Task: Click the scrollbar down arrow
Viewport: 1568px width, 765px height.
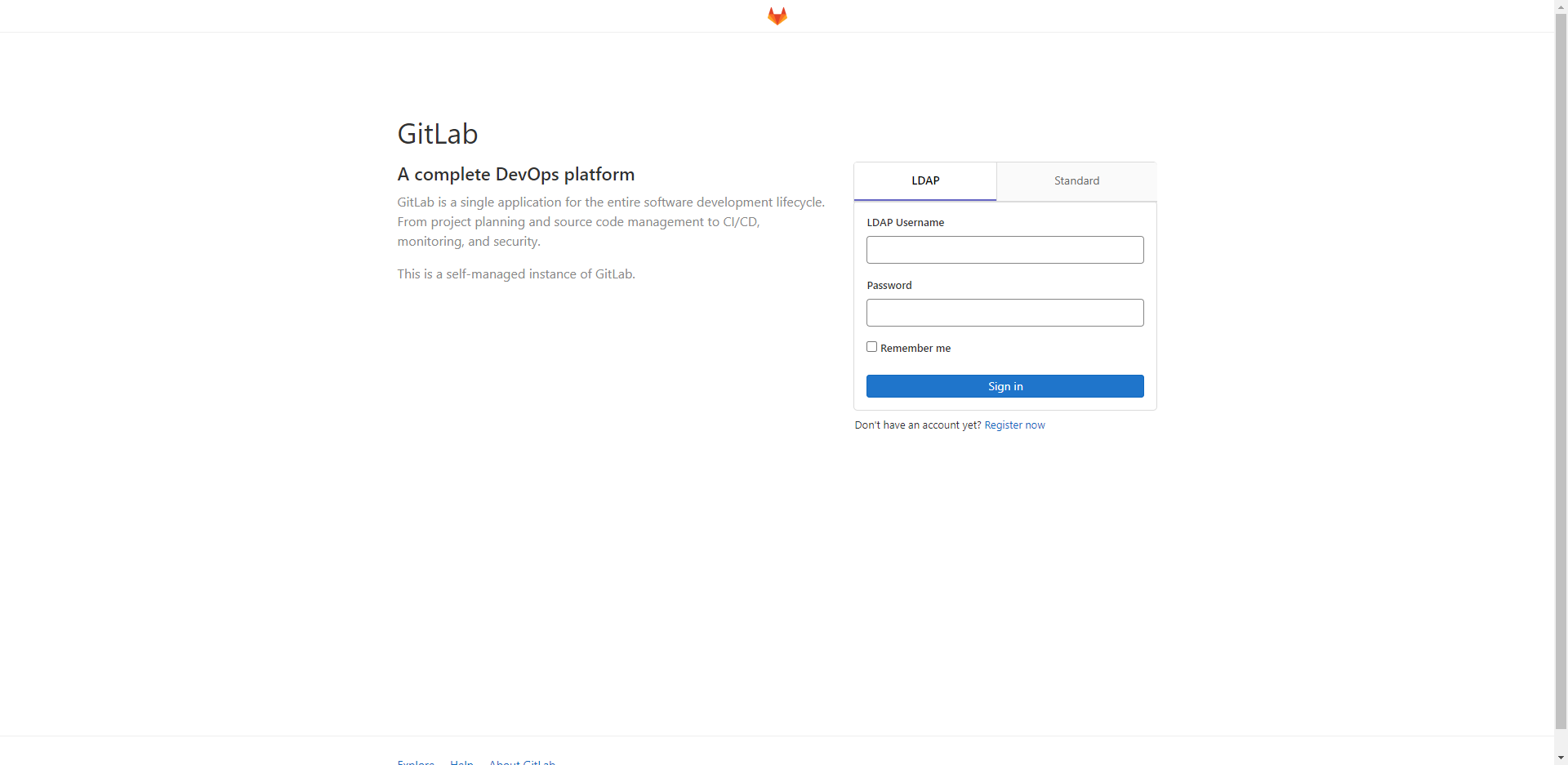Action: (1561, 758)
